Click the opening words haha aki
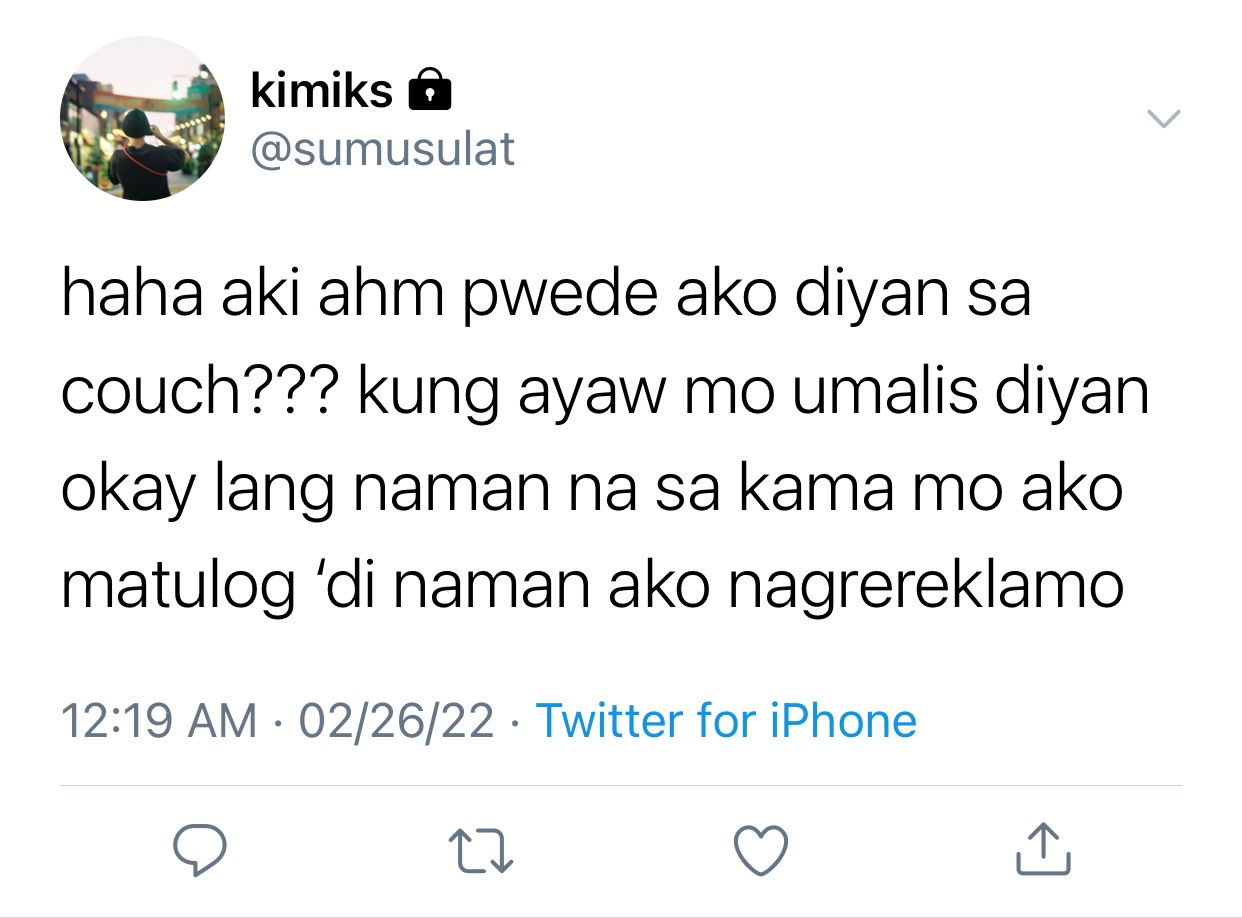 point(162,298)
